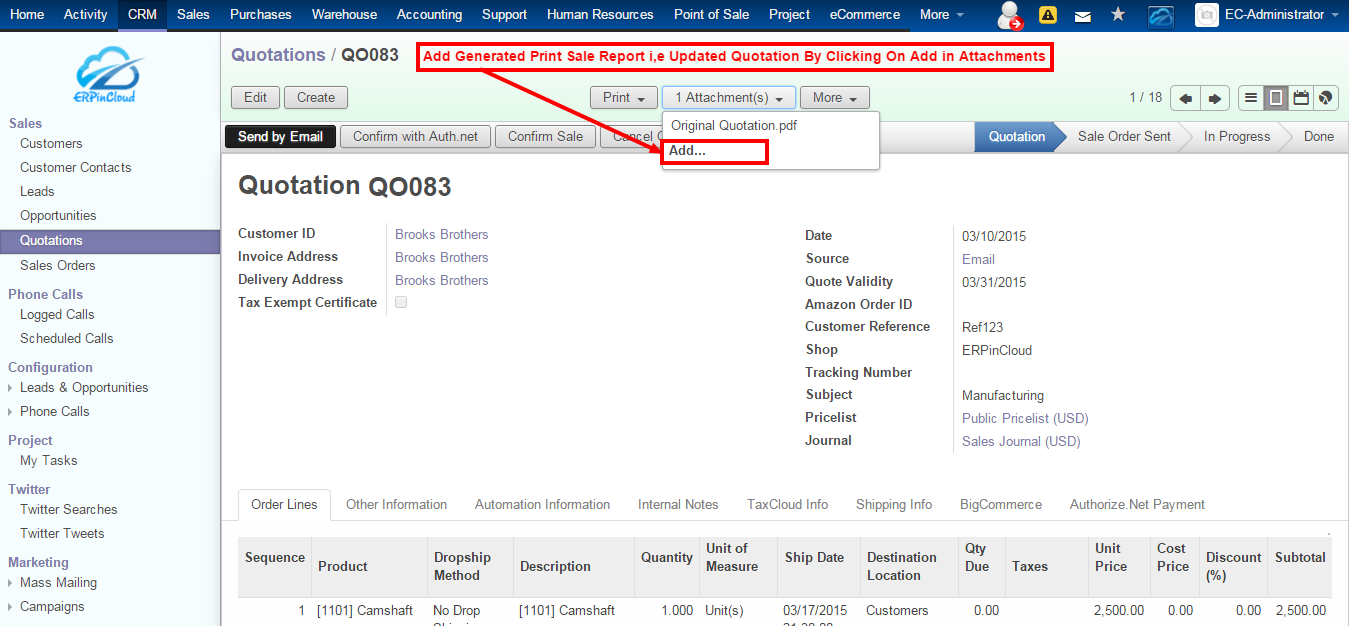Viewport: 1349px width, 626px height.
Task: Open Twitter Searches in the sidebar
Action: tap(69, 510)
